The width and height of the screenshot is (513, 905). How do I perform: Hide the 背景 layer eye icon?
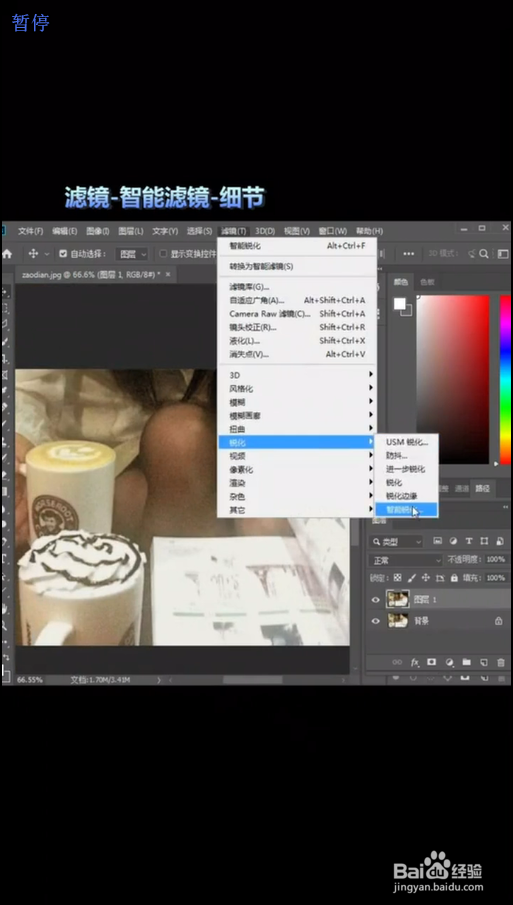coord(376,621)
